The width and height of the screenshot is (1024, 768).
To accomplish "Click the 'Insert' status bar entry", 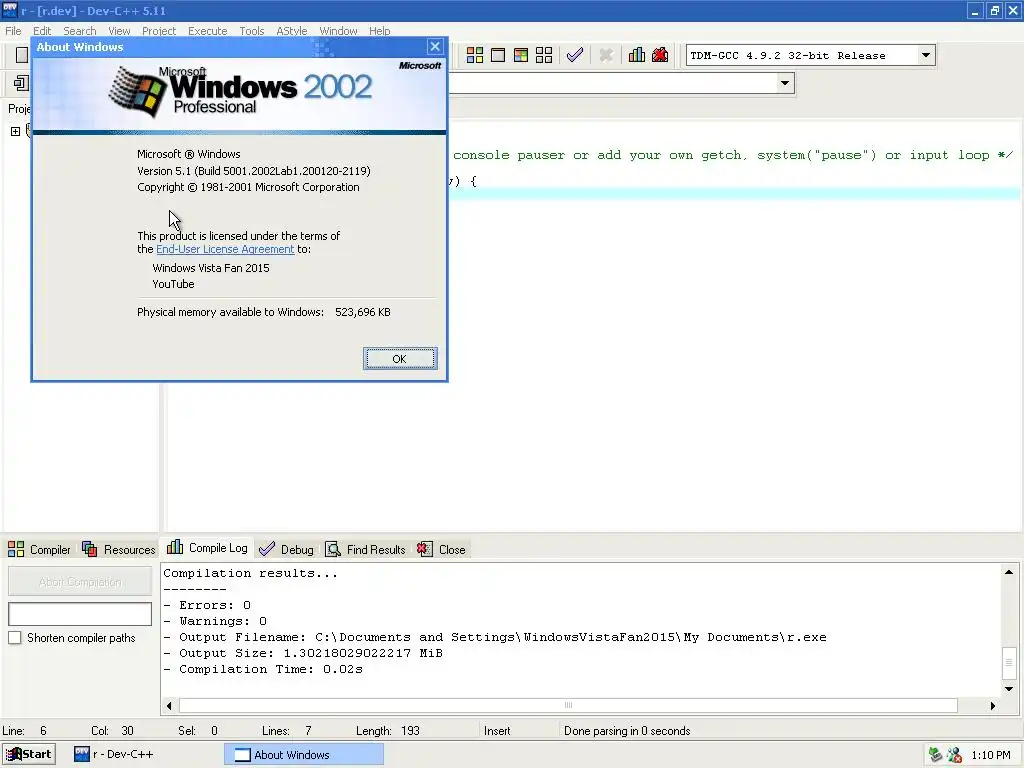I will coord(497,731).
